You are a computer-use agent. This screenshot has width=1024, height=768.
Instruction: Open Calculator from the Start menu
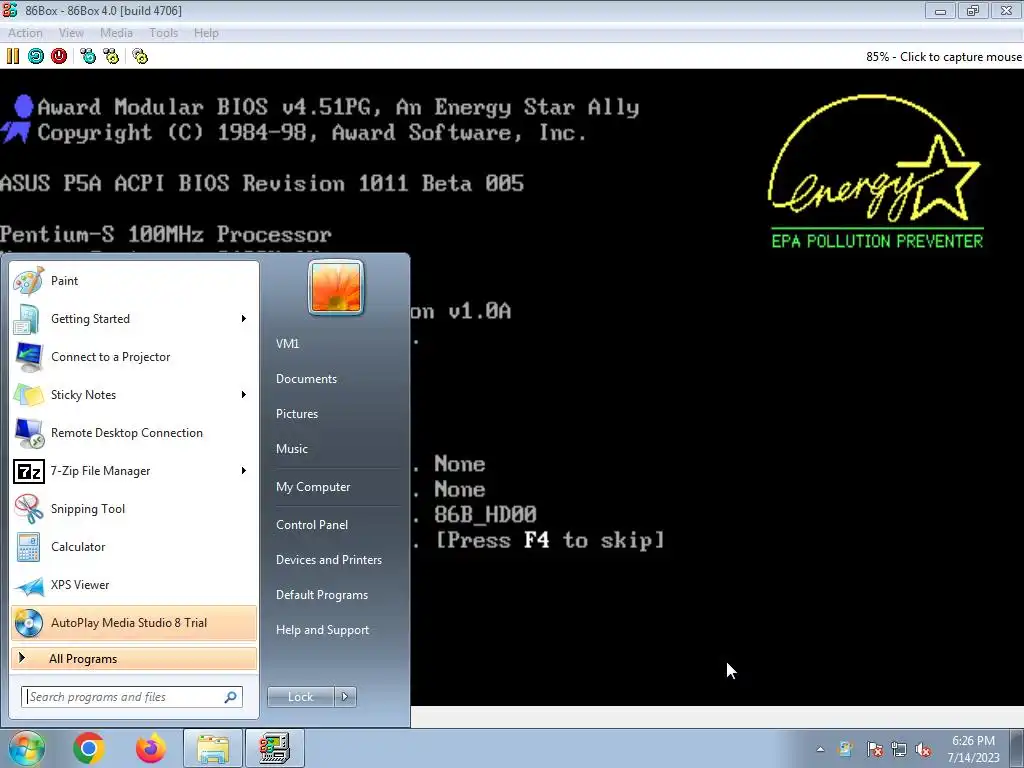[x=134, y=547]
